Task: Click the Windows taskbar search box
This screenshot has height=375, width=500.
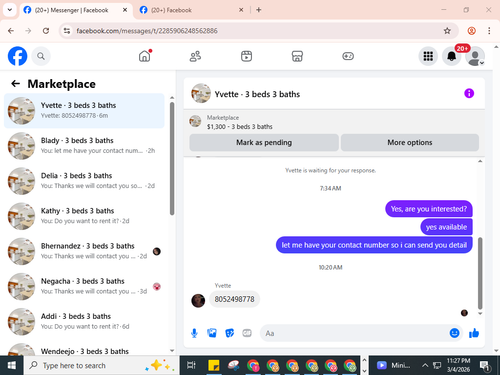Action: (101, 366)
